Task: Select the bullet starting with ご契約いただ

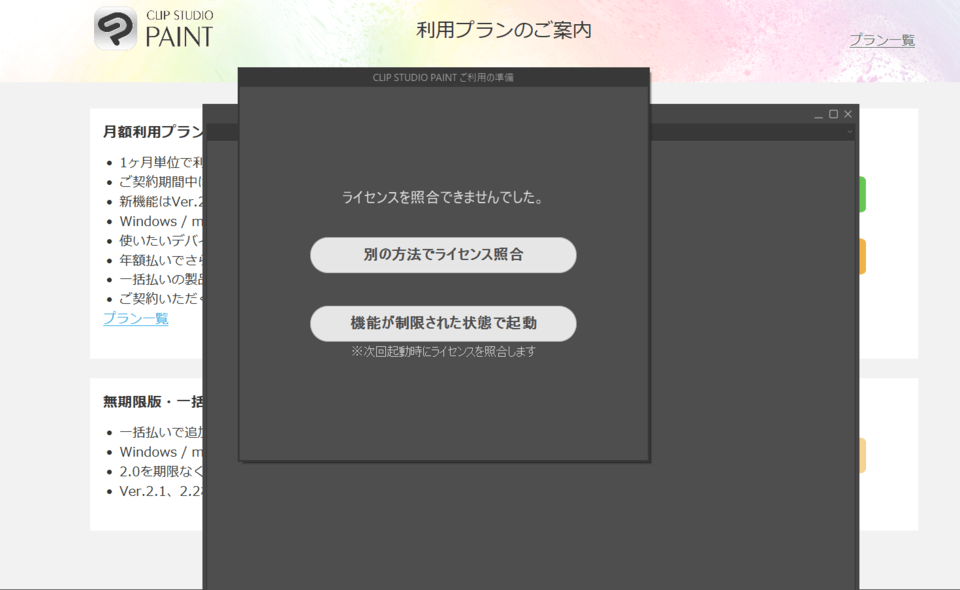Action: (x=161, y=299)
